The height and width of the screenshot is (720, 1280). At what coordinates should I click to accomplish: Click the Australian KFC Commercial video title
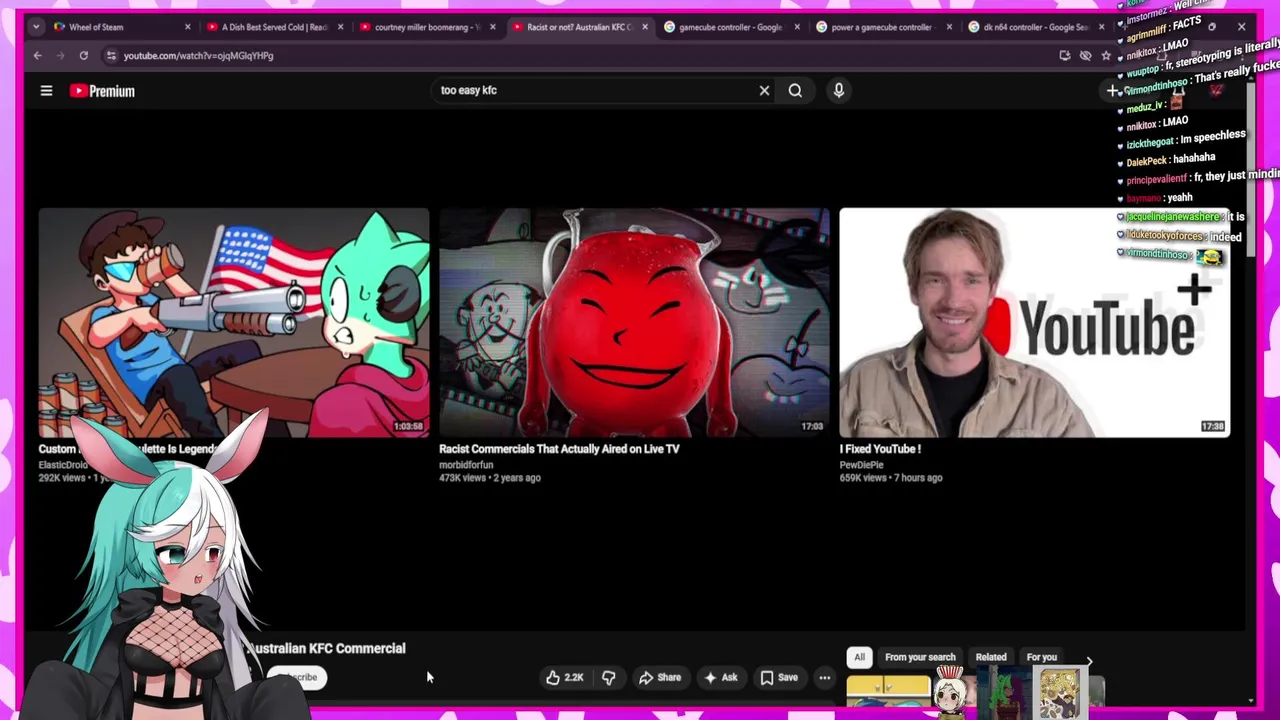pyautogui.click(x=326, y=648)
